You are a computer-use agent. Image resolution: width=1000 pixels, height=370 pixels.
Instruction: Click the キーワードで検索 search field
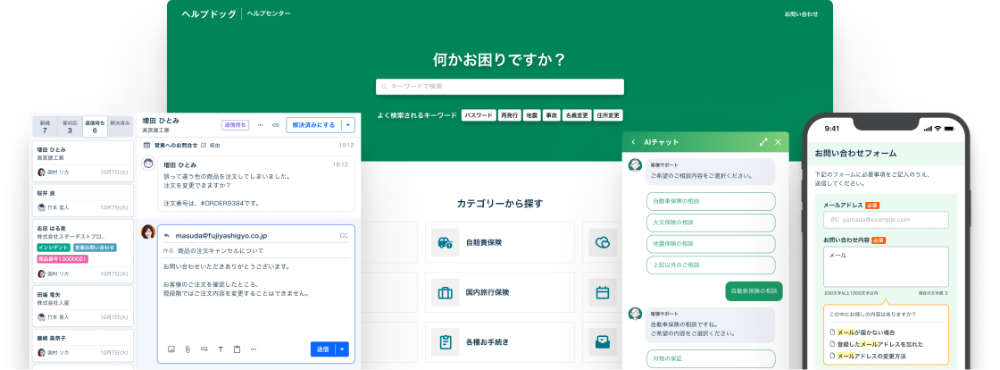pos(500,86)
